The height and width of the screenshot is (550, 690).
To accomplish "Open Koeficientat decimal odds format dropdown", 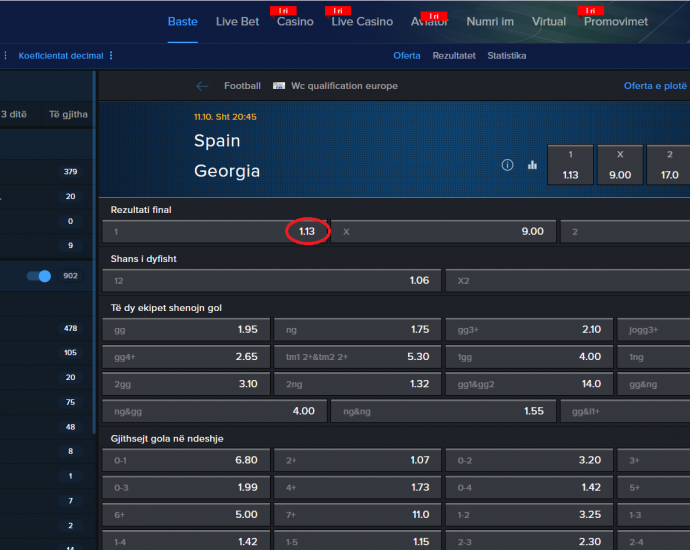I will [61, 56].
